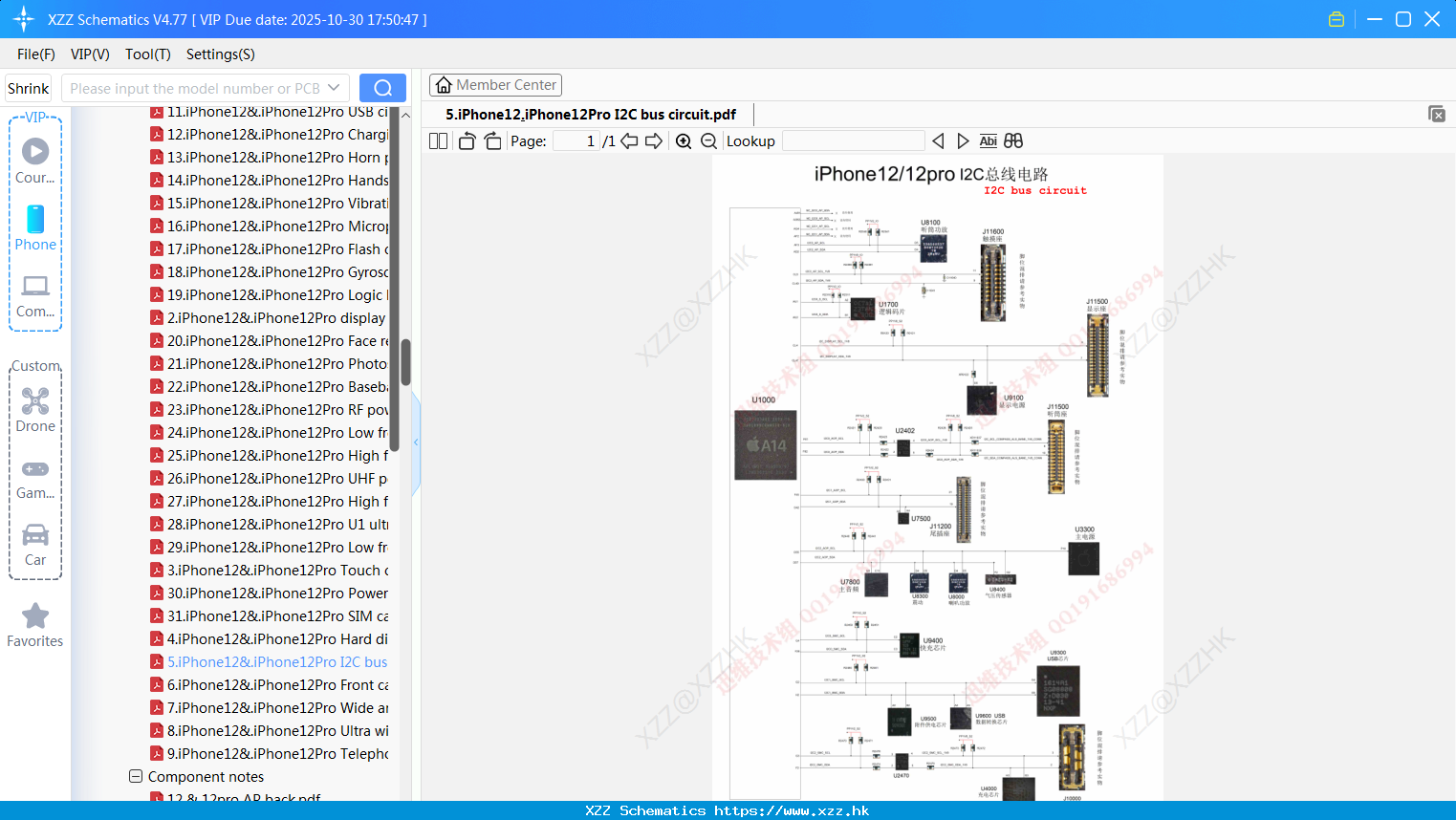
Task: Open 20.iPhone12&iPhone12Pro Face file
Action: [x=270, y=341]
